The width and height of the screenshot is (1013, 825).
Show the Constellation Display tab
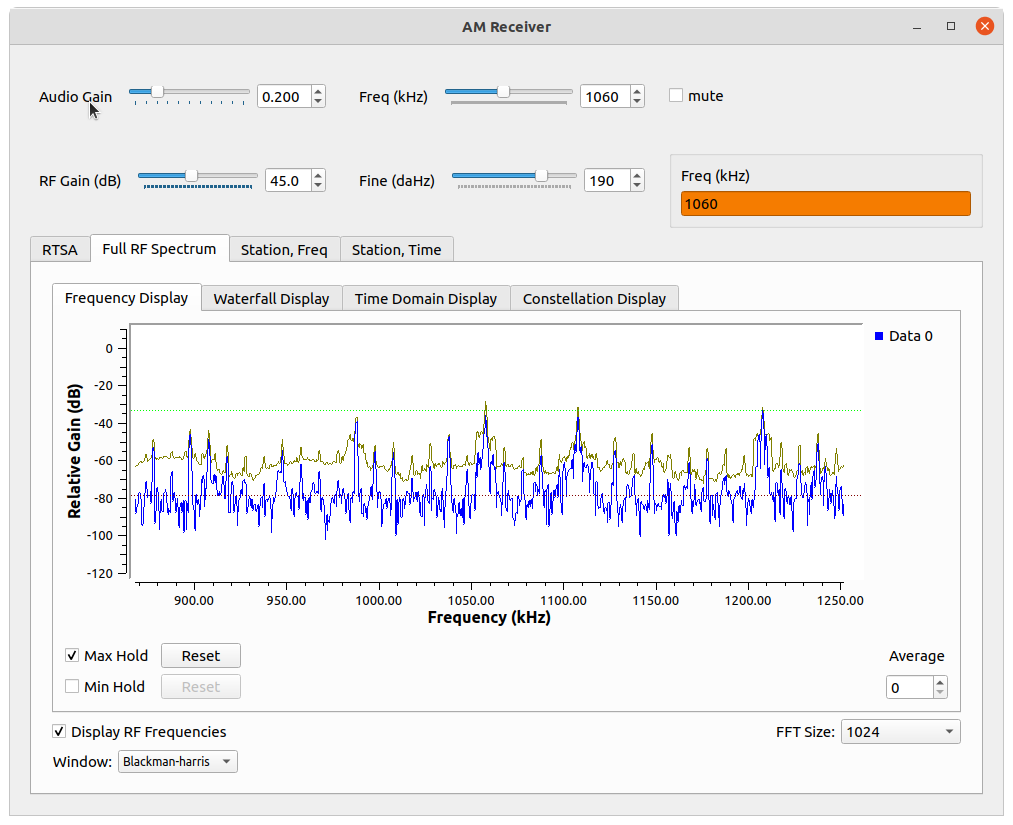click(594, 299)
